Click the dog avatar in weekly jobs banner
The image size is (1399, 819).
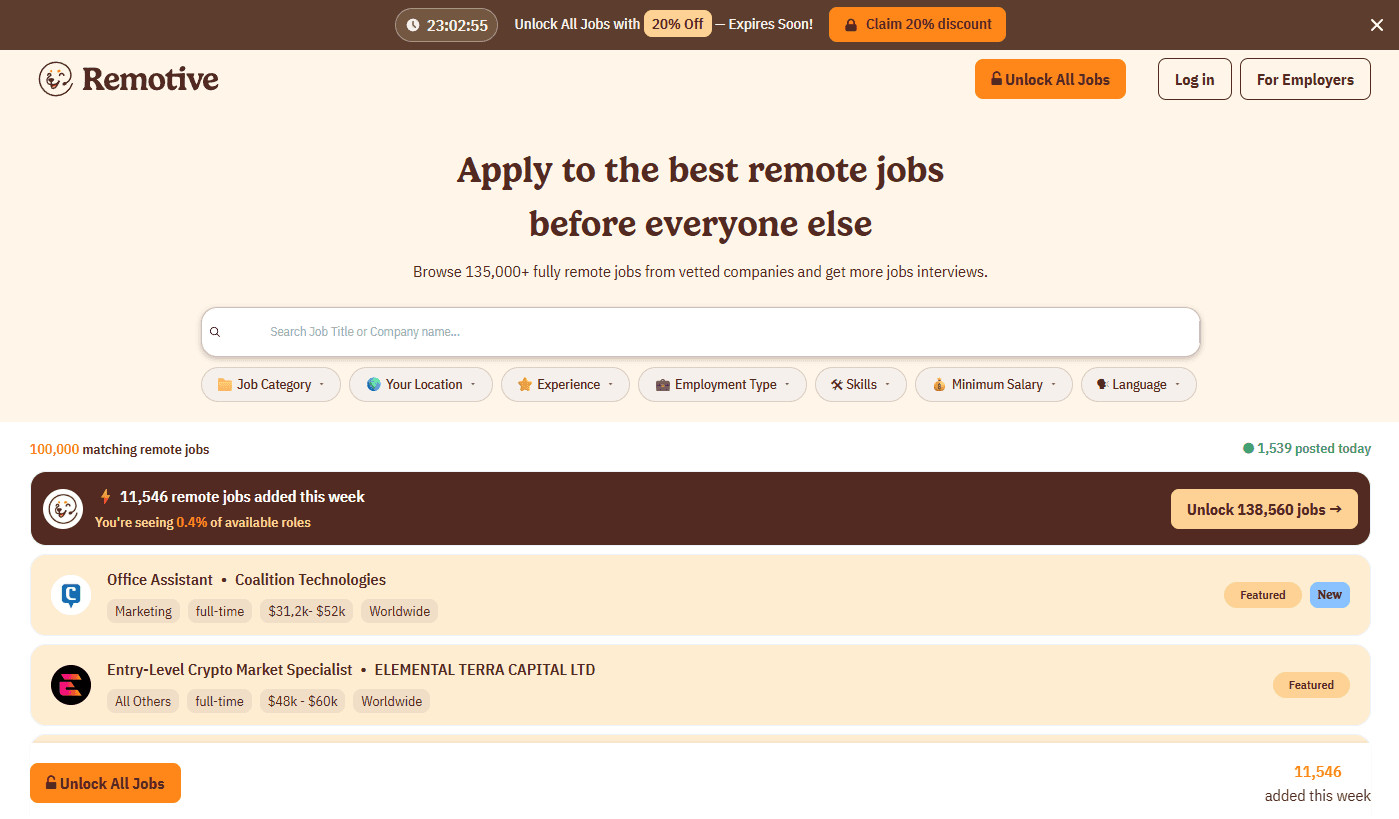coord(62,509)
